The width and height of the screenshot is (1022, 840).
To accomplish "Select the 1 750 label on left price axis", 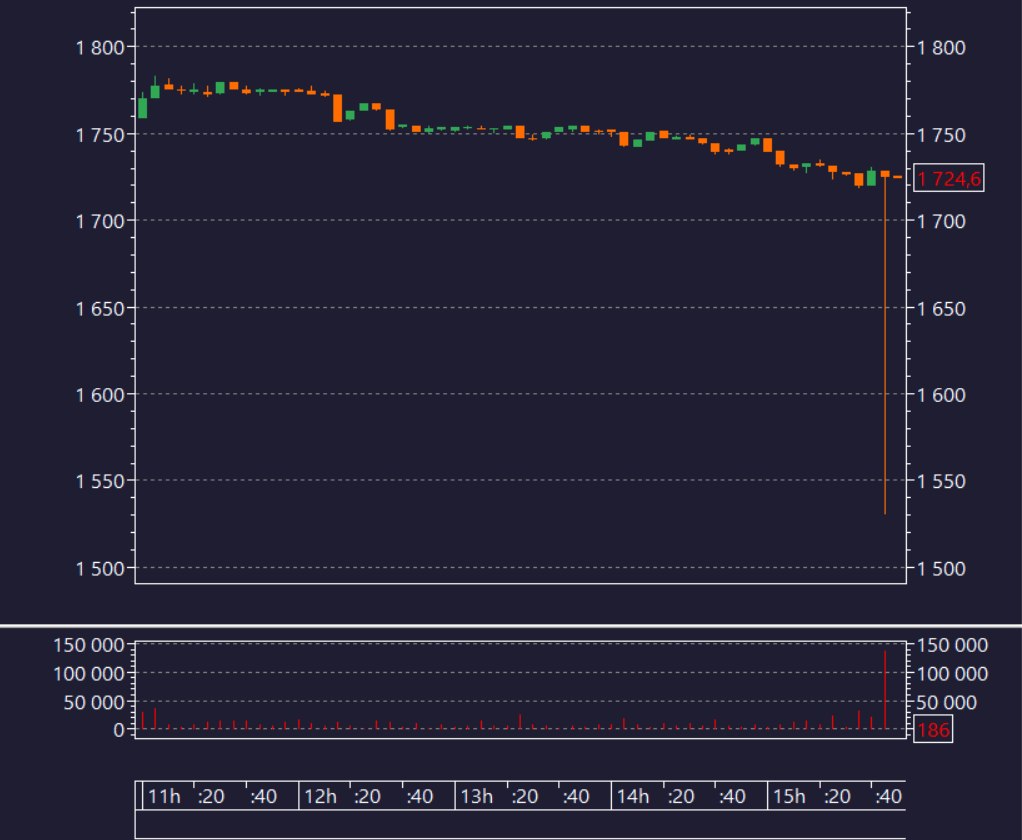I will click(x=100, y=135).
